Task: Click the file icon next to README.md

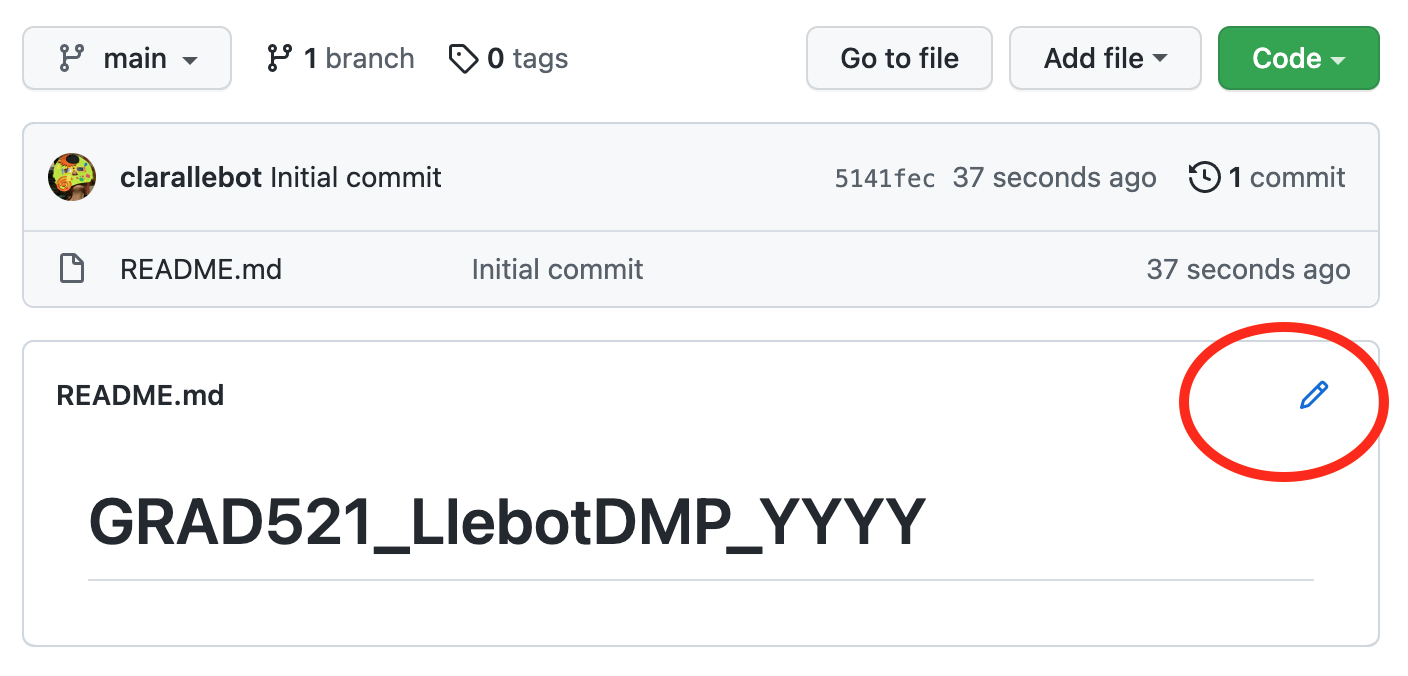Action: [x=71, y=268]
